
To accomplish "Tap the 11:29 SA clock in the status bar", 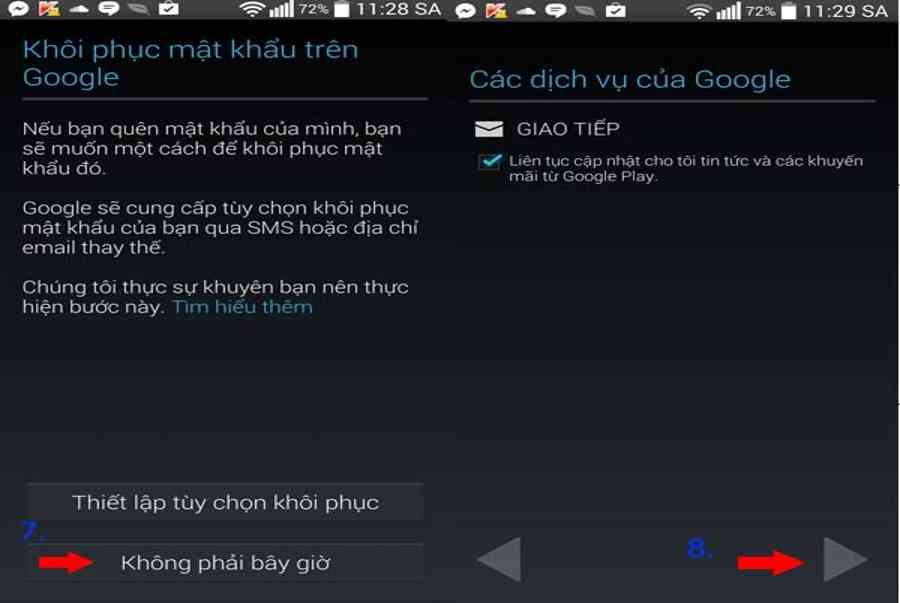I will coord(845,11).
